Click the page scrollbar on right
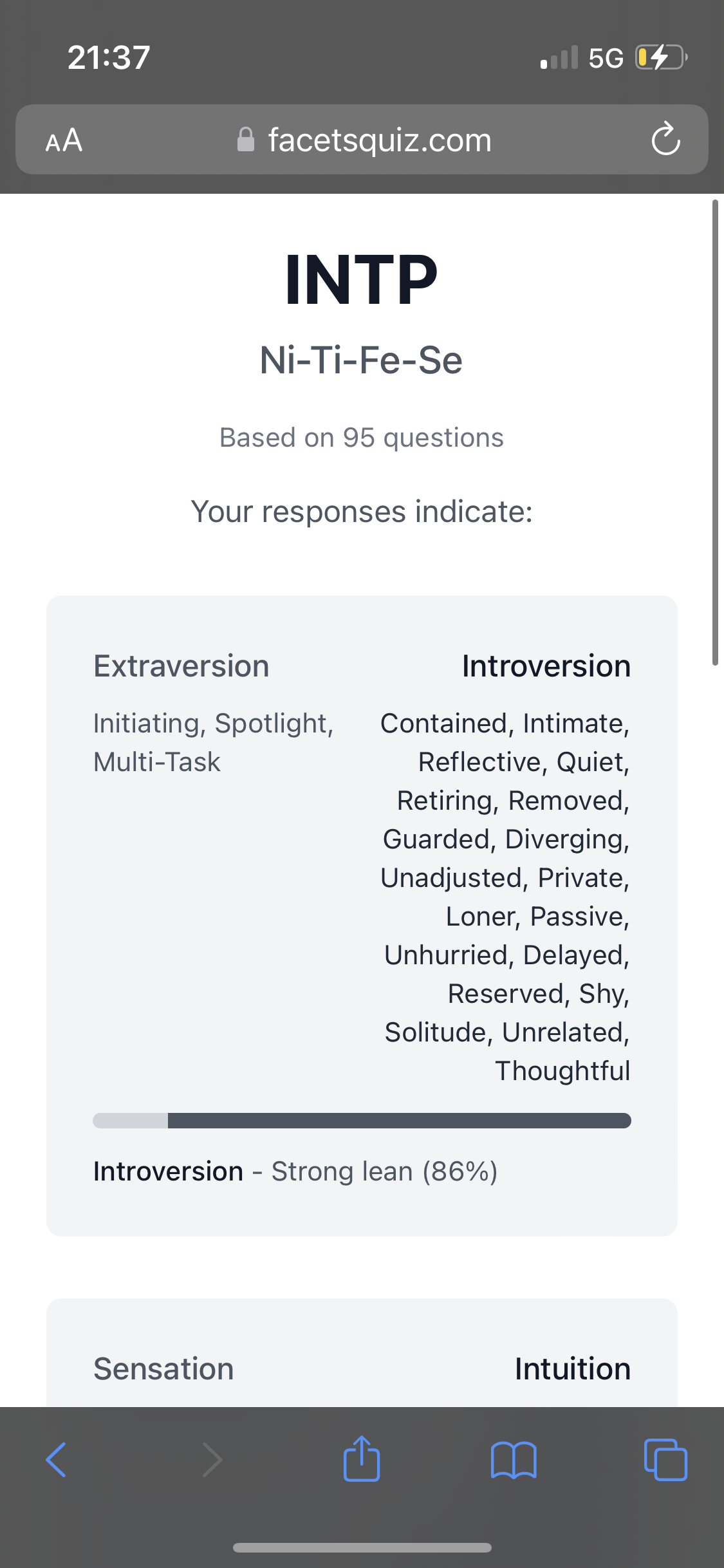Screen dimensions: 724x1568 [x=715, y=433]
